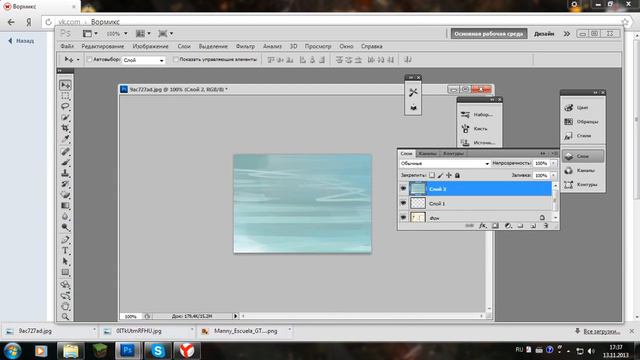The width and height of the screenshot is (640, 360).
Task: Hide the Фон background layer
Action: coord(403,217)
